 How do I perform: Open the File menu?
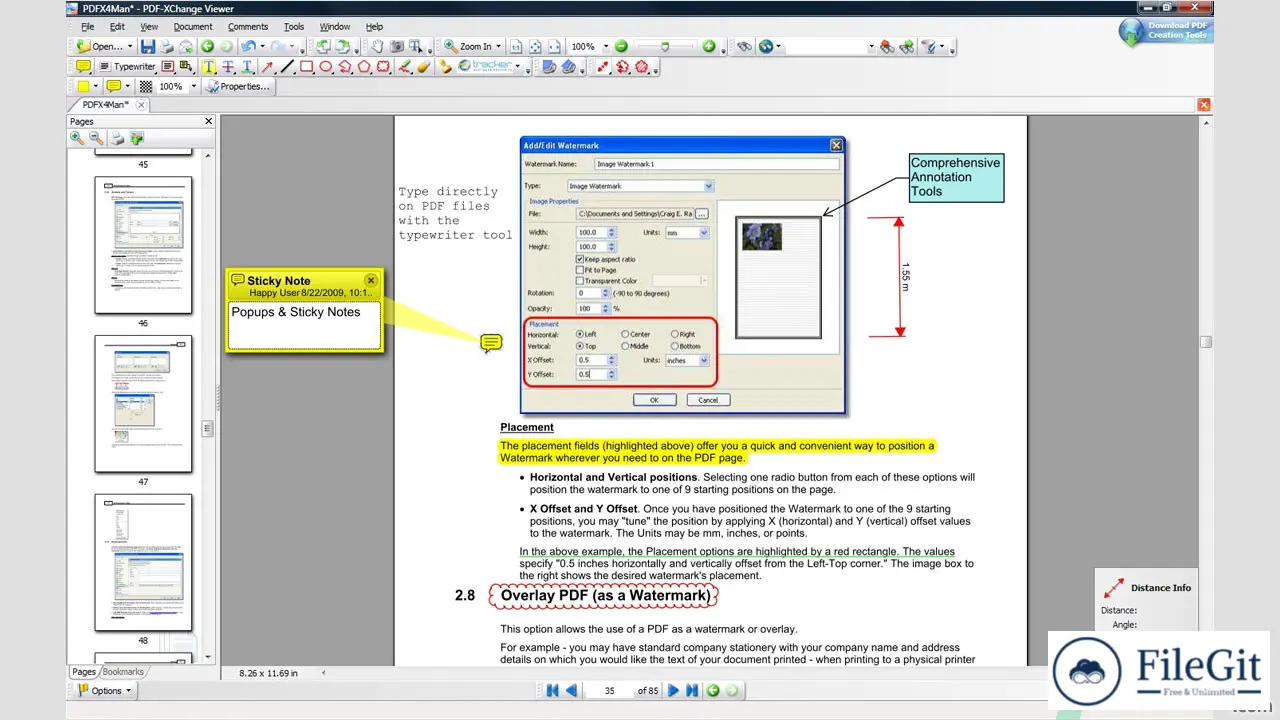[87, 26]
